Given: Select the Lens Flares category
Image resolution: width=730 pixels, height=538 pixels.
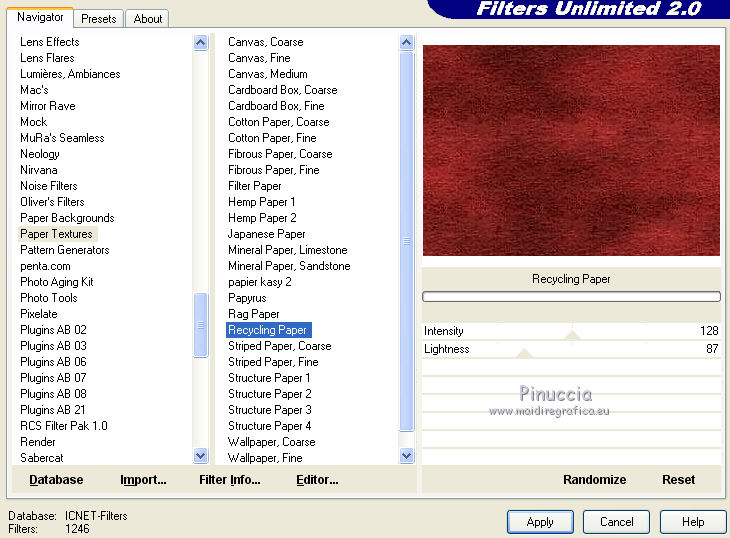Looking at the screenshot, I should click(x=47, y=58).
